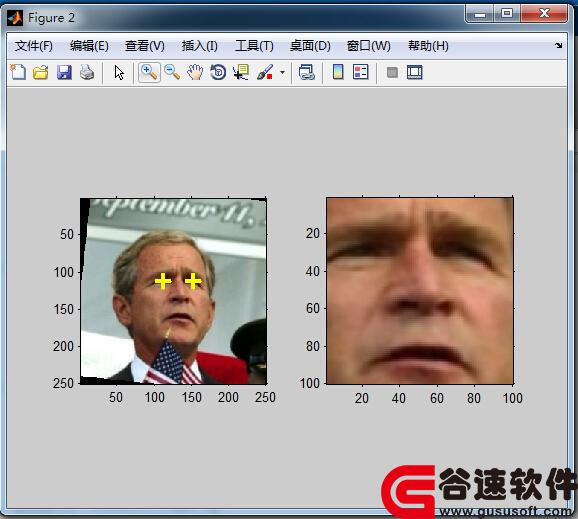Click the Show Plot Tools icon
Image resolution: width=578 pixels, height=519 pixels.
click(415, 72)
